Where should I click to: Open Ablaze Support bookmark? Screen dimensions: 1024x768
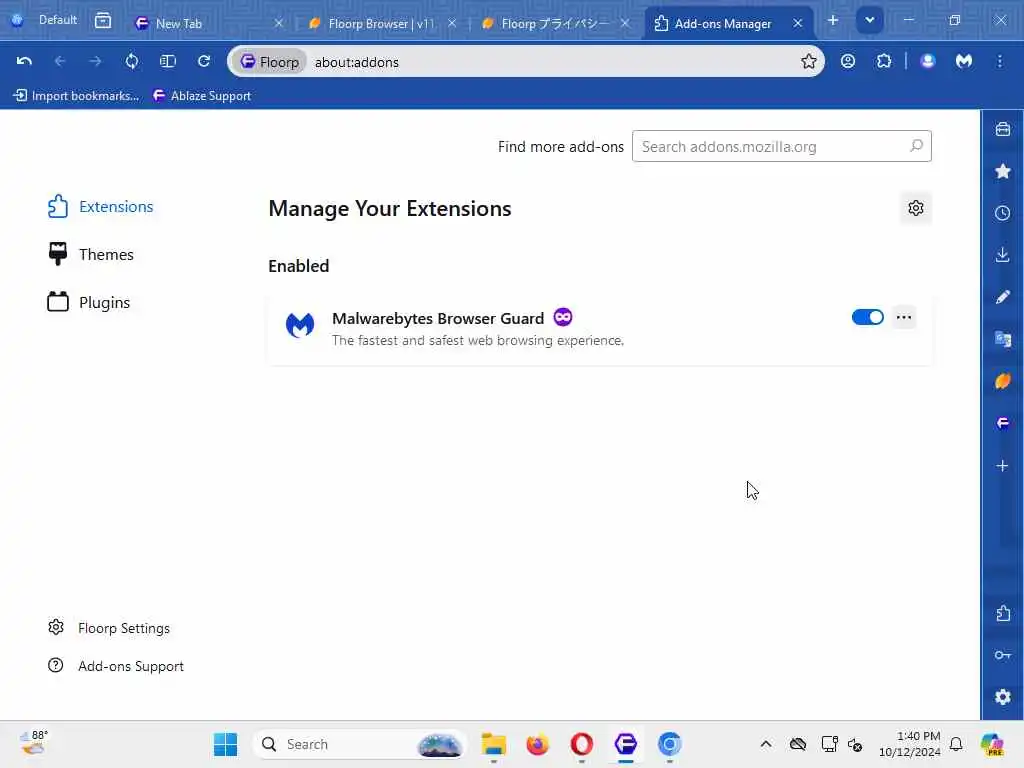(202, 95)
